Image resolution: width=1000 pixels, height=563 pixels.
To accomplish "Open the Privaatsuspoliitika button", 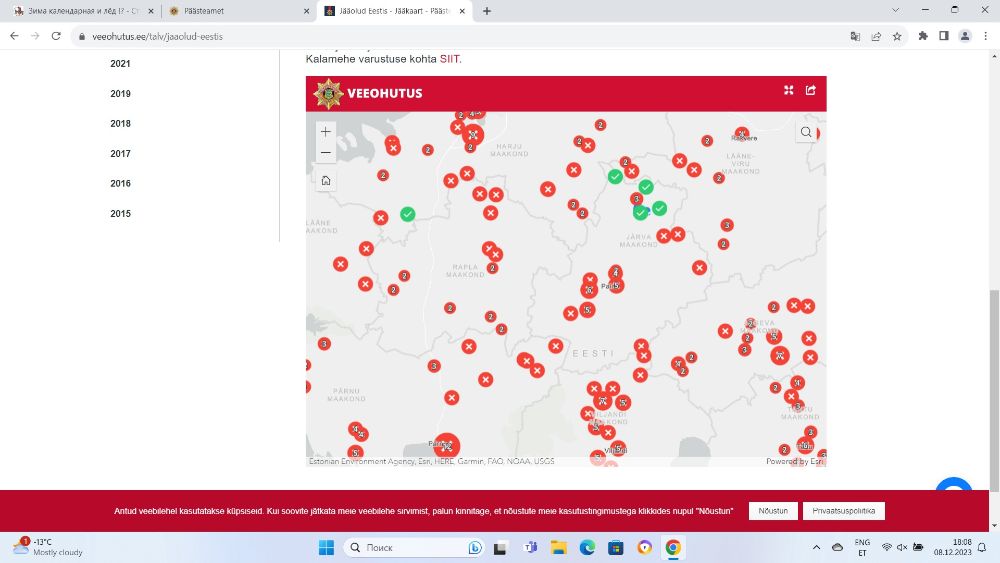I will point(843,511).
